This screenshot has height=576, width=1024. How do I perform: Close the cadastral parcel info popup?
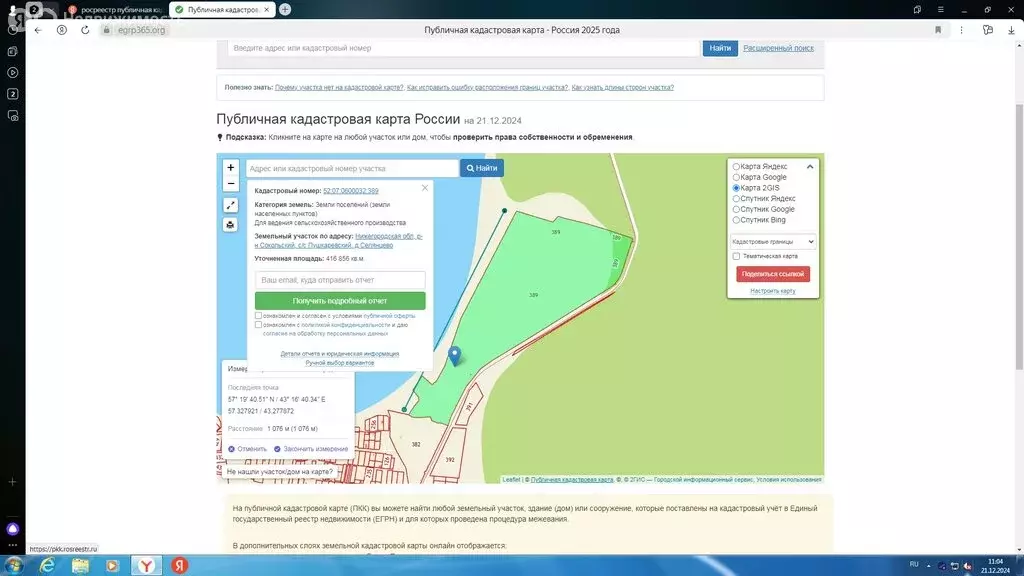(425, 188)
